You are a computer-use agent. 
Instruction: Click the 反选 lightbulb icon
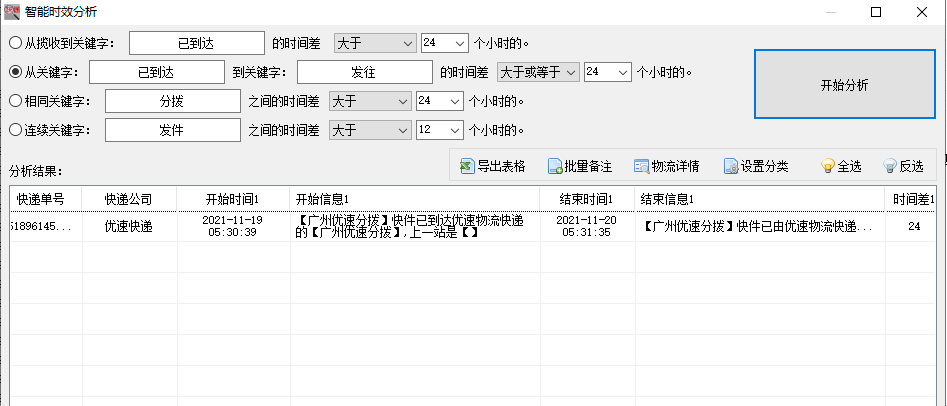(x=890, y=166)
